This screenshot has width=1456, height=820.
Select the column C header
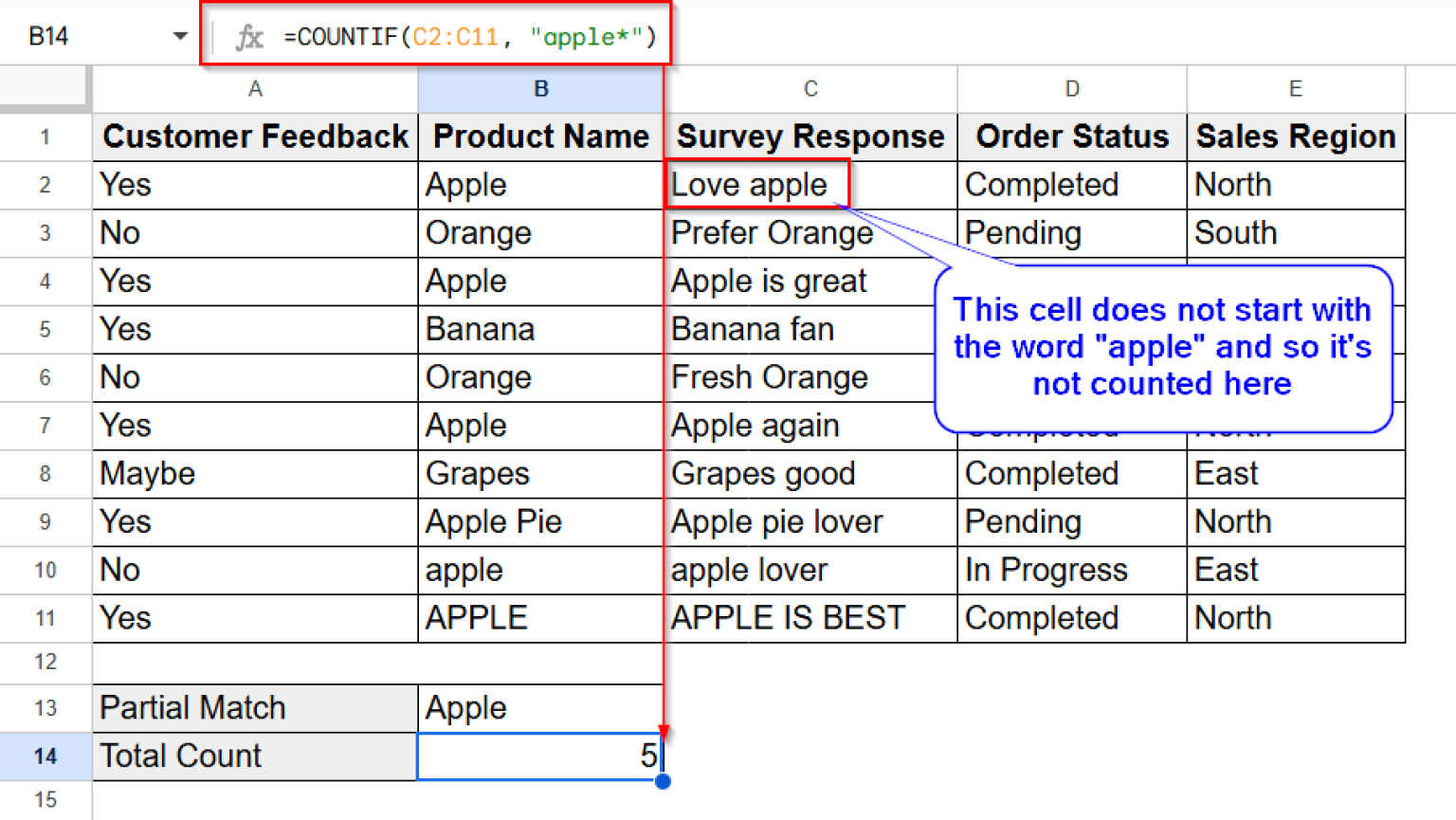[x=810, y=88]
